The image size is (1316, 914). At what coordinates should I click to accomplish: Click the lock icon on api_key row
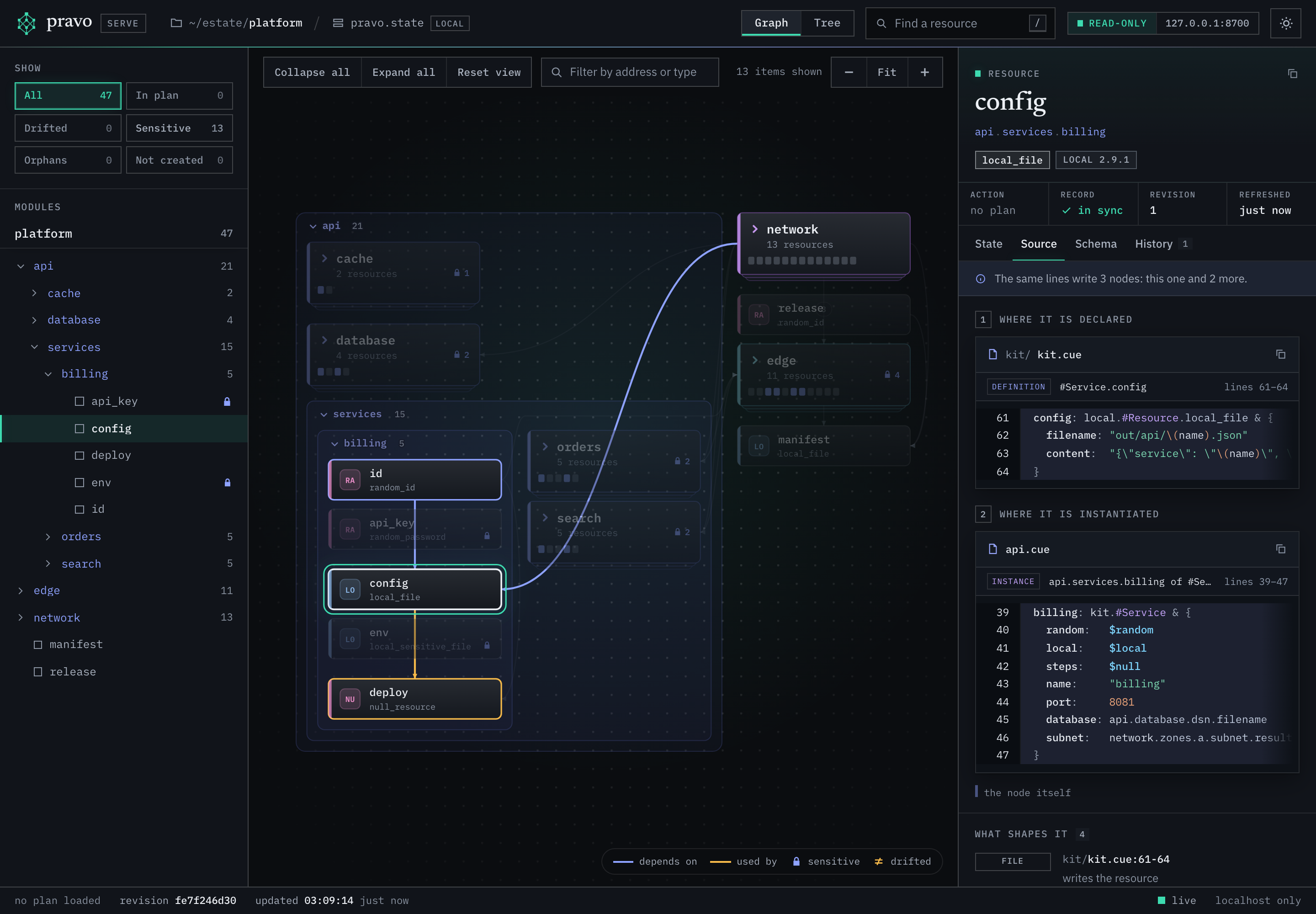pyautogui.click(x=227, y=401)
